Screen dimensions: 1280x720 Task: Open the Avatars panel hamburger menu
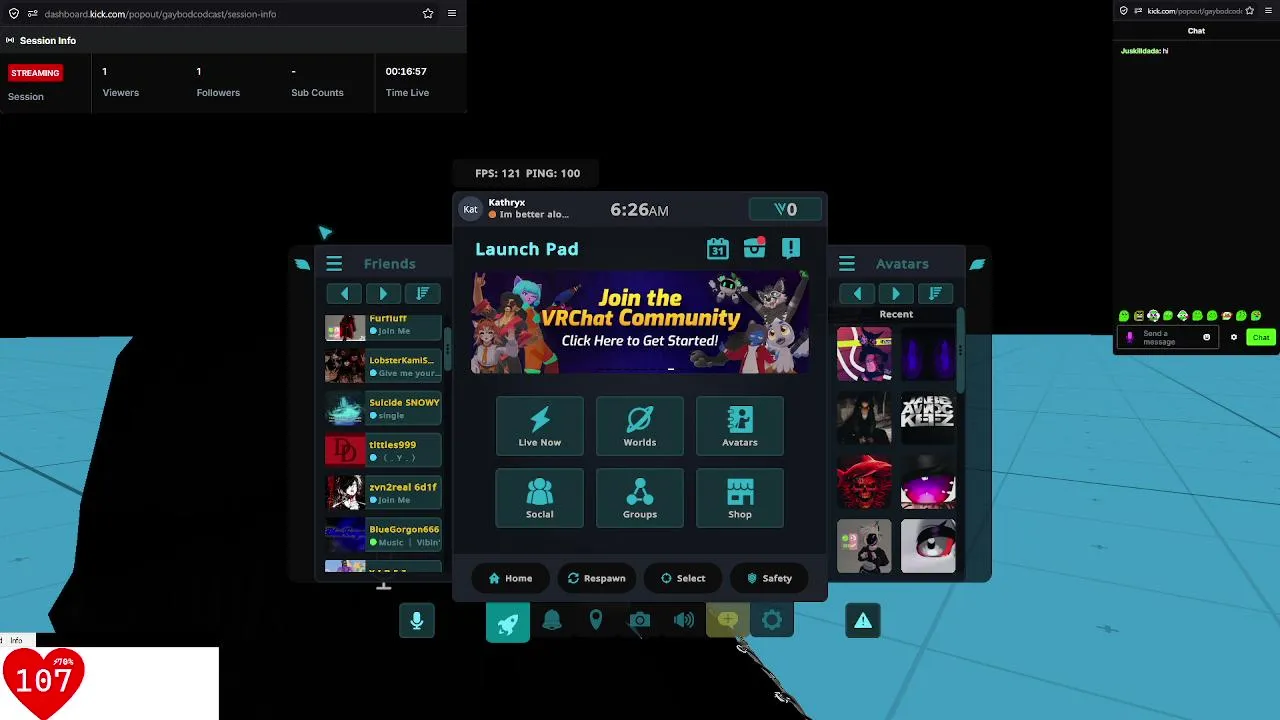coord(847,264)
